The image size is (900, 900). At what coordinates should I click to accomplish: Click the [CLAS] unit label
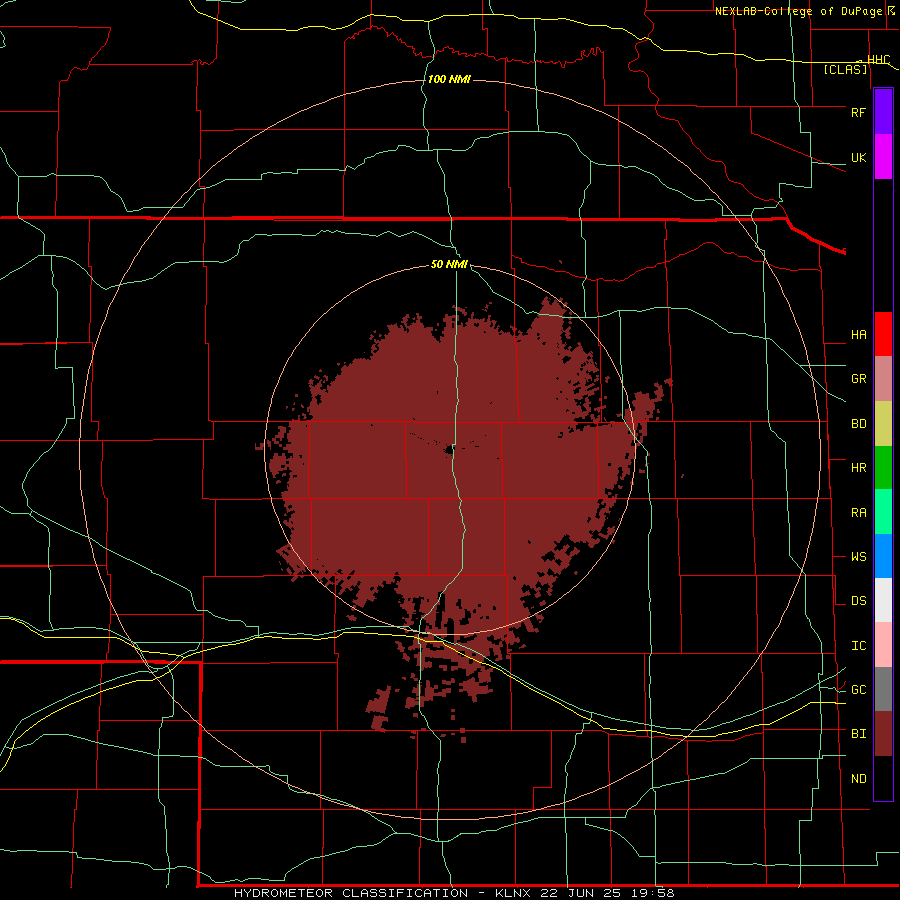845,70
